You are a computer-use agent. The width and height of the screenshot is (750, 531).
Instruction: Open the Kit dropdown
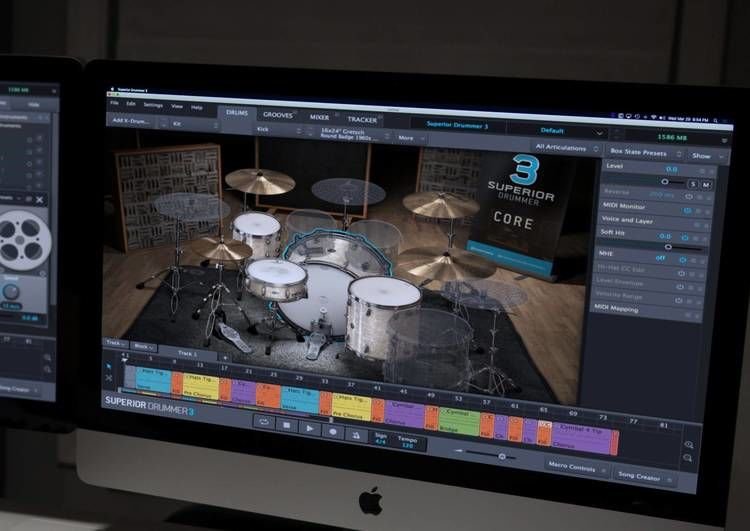click(x=195, y=124)
